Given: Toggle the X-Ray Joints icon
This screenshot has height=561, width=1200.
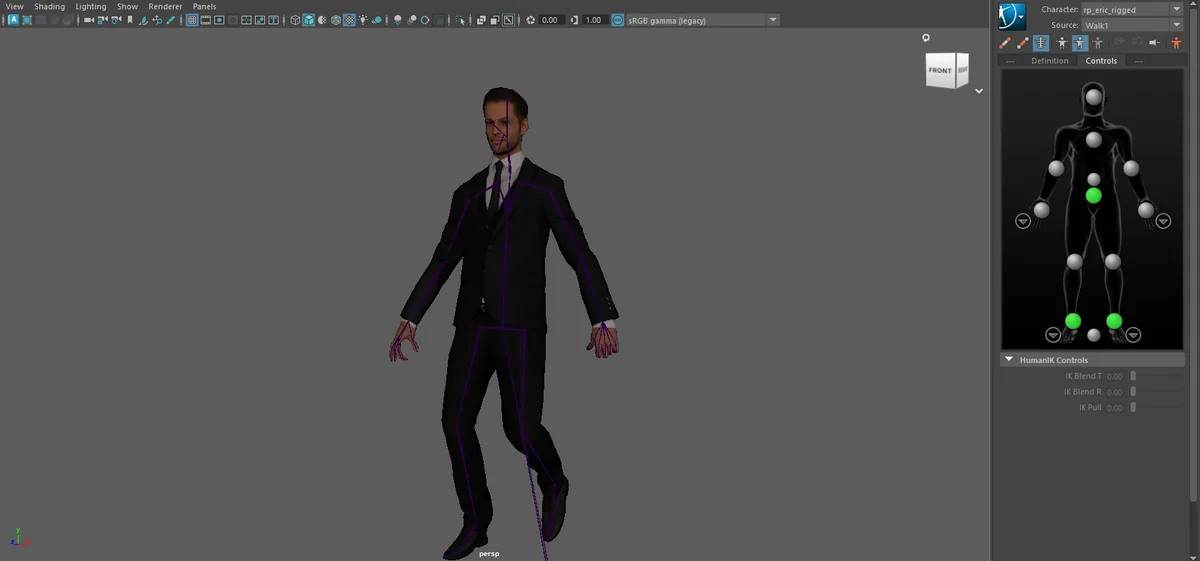Looking at the screenshot, I should pyautogui.click(x=508, y=20).
